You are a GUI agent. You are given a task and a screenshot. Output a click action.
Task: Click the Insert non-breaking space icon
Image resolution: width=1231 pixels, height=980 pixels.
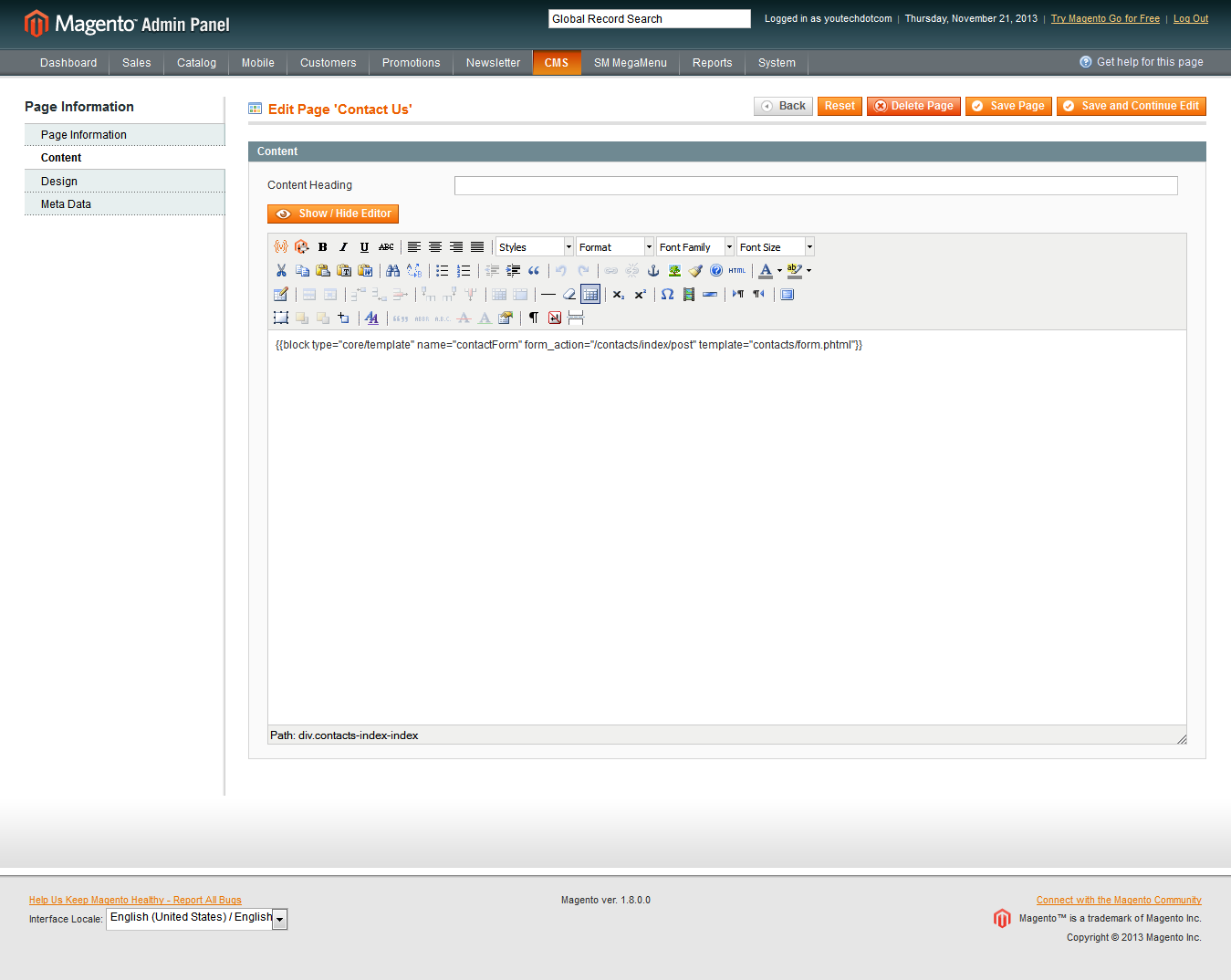[554, 318]
